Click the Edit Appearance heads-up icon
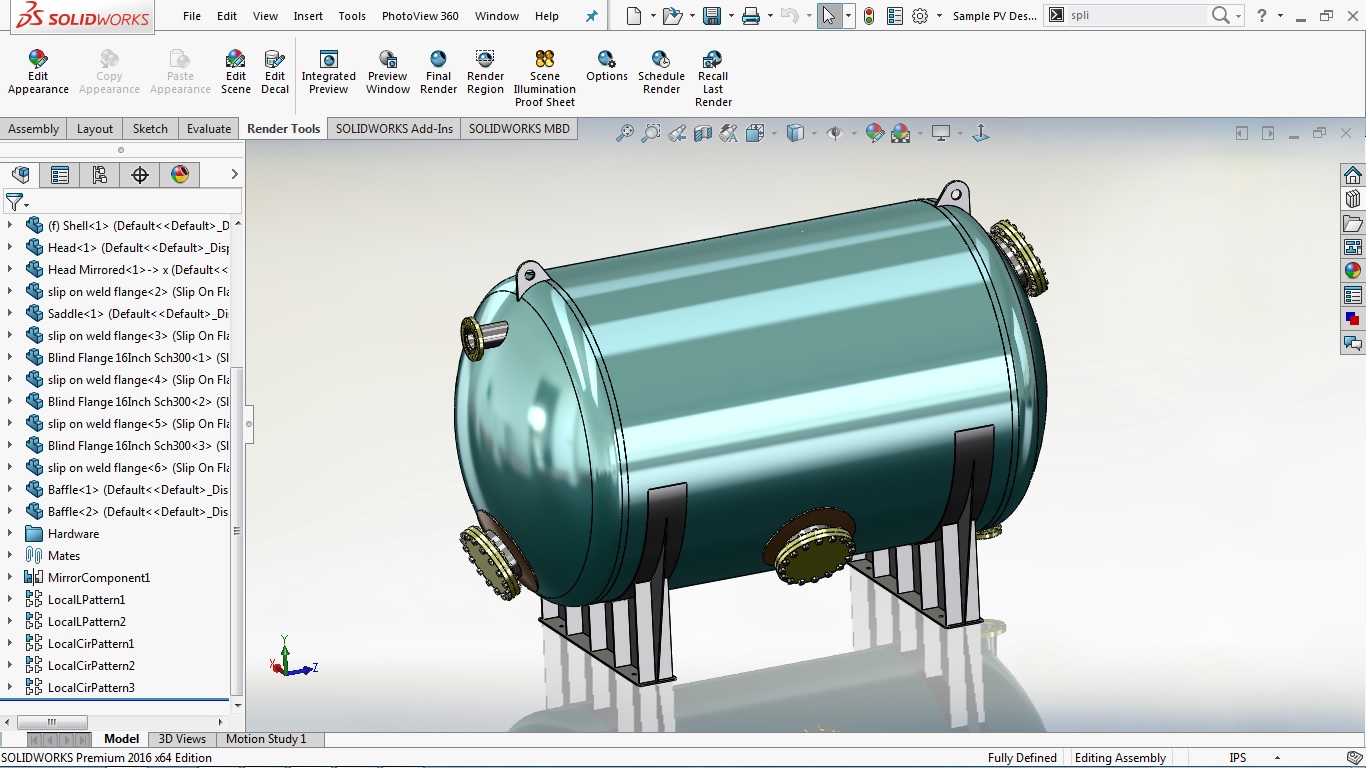This screenshot has width=1366, height=768. click(875, 133)
